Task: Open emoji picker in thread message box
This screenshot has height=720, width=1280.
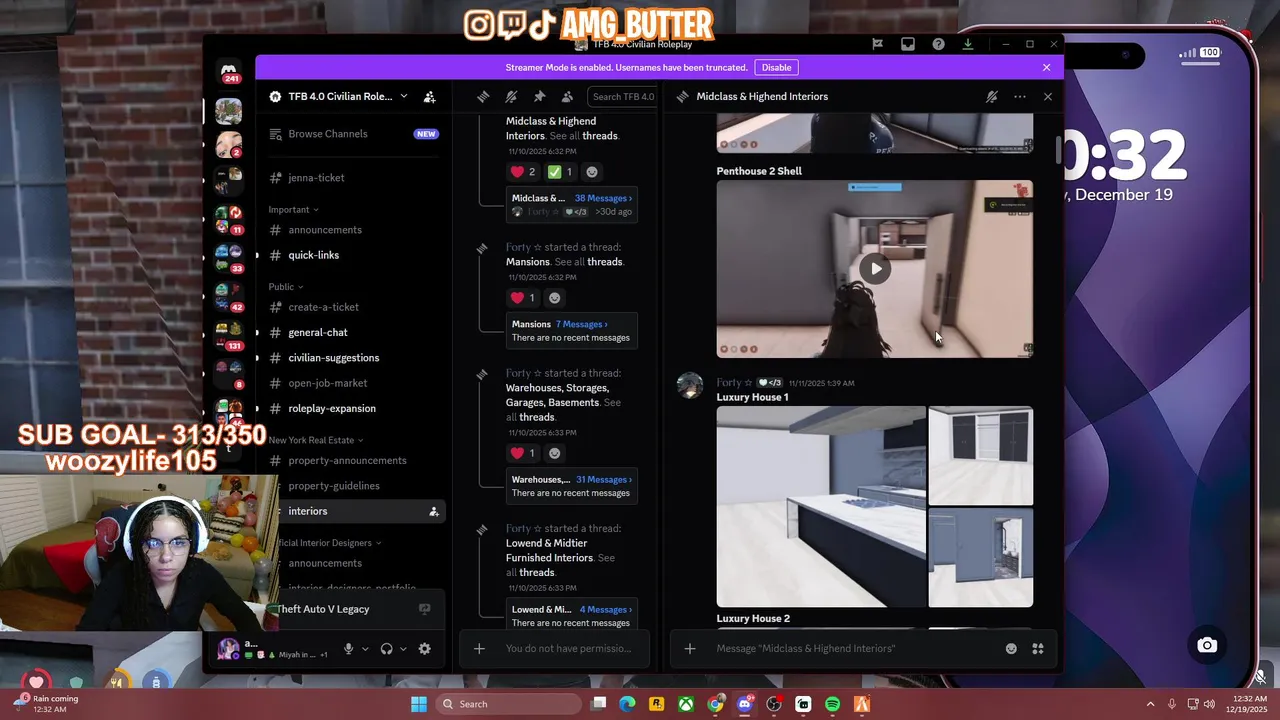Action: click(1011, 649)
